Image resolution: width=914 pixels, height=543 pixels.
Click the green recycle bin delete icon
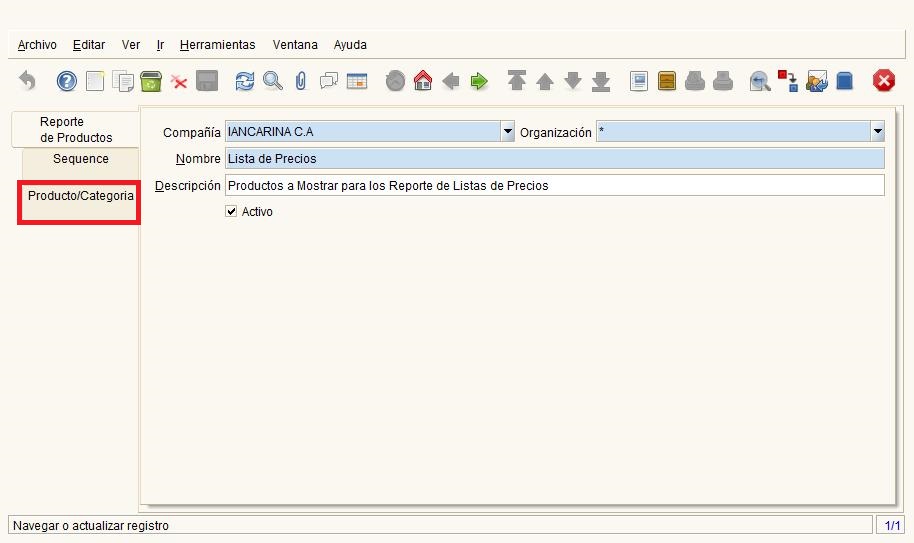(151, 81)
